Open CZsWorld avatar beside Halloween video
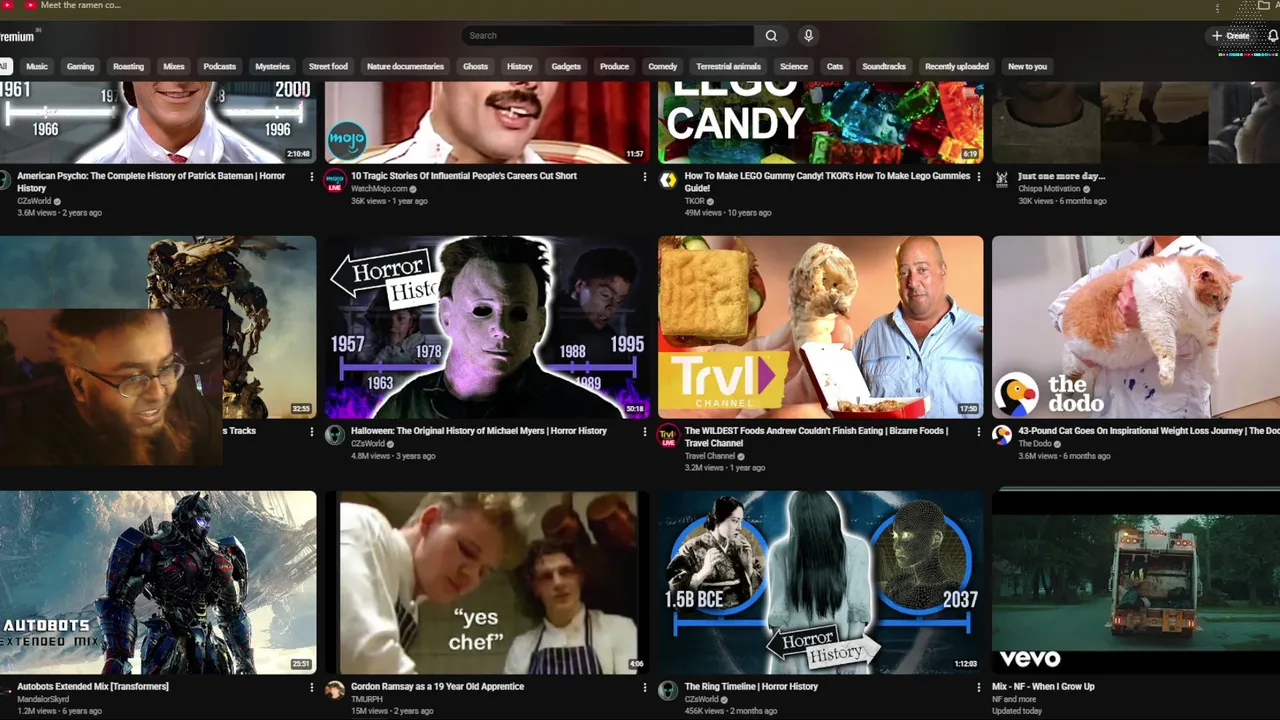This screenshot has width=1280, height=720. (335, 435)
